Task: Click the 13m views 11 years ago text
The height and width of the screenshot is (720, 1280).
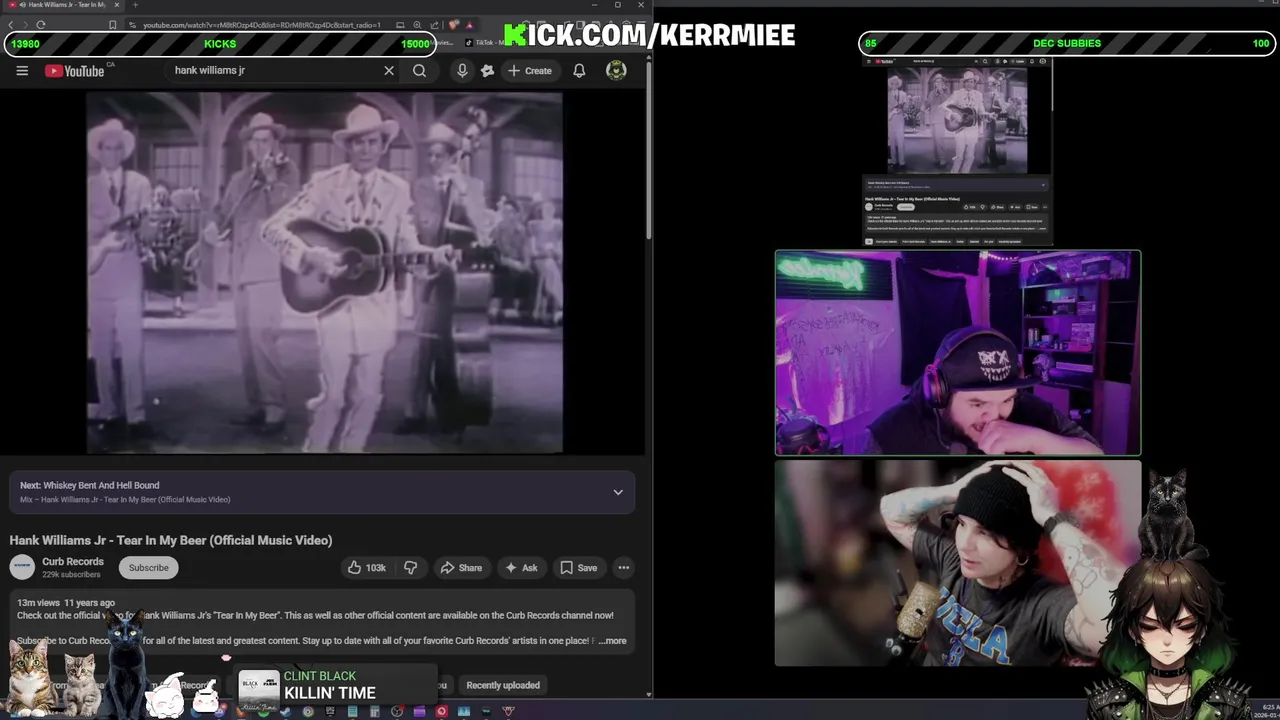Action: click(66, 603)
